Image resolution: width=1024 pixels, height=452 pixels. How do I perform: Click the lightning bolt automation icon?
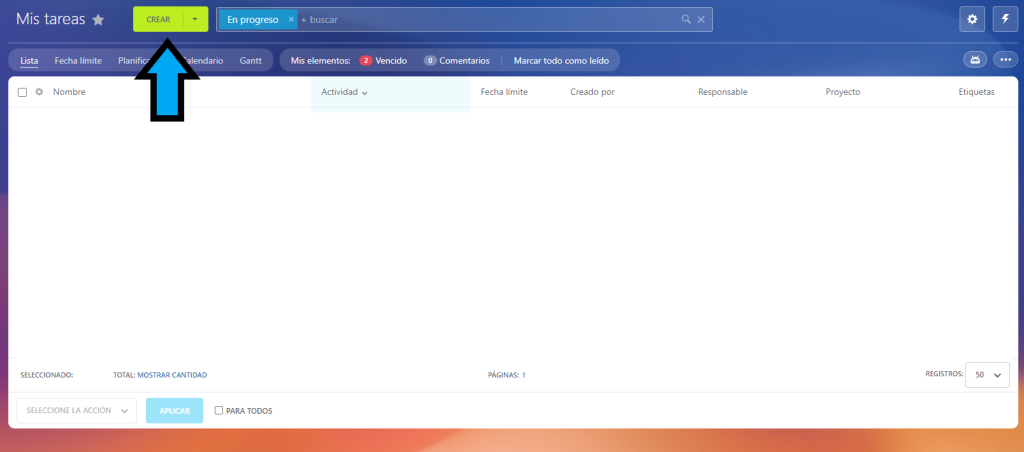[x=1004, y=19]
